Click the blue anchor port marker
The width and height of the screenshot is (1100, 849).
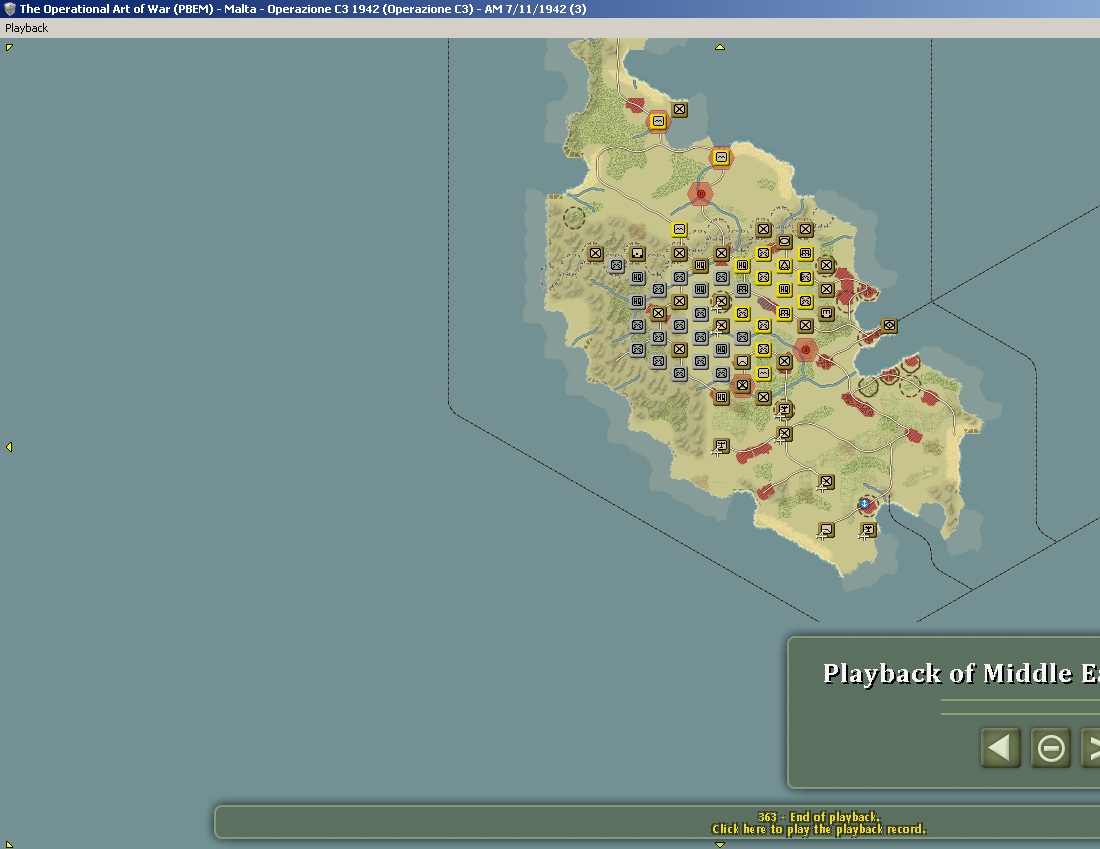pos(865,504)
